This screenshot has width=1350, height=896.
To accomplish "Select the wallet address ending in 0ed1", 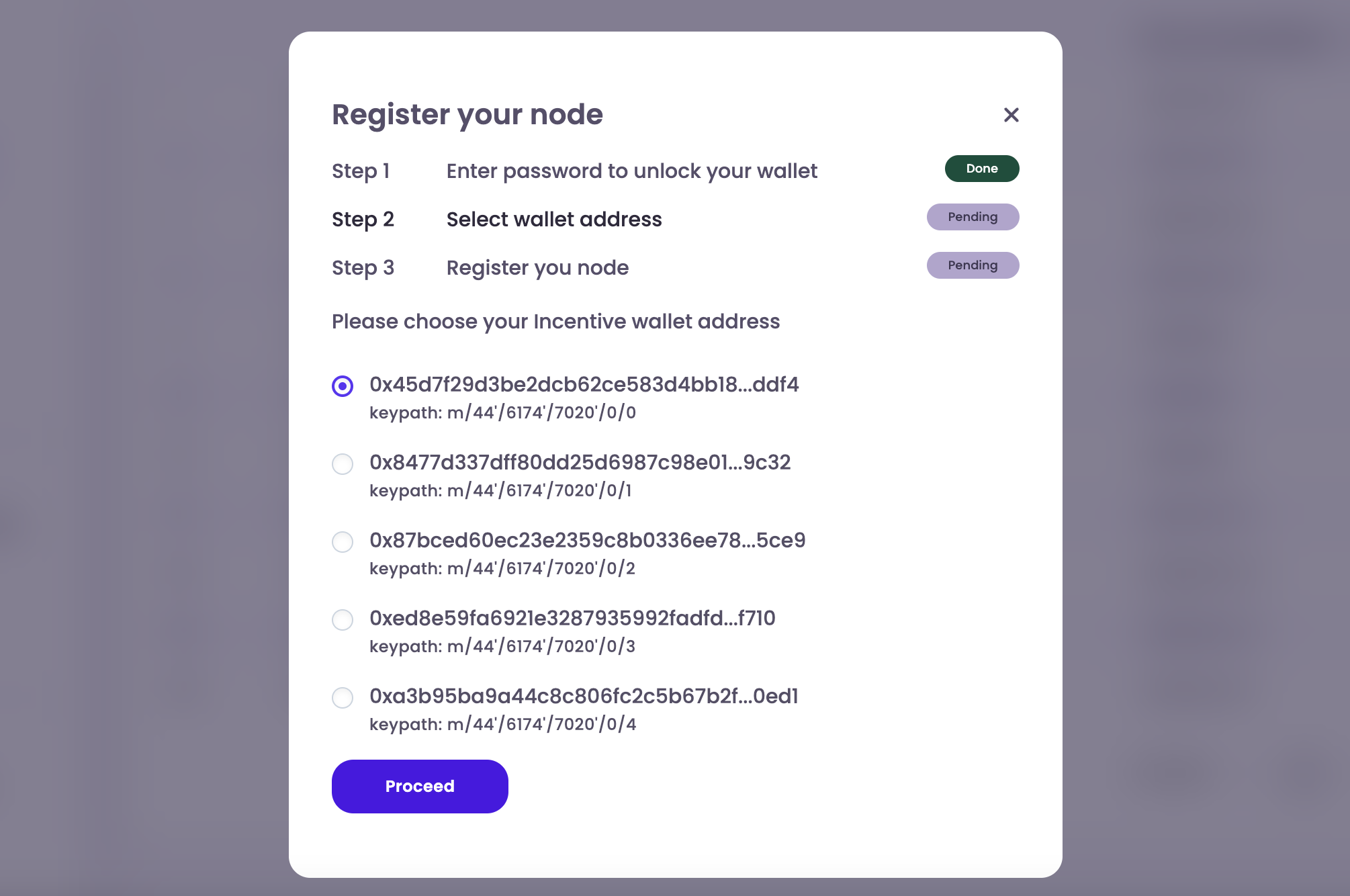I will tap(343, 698).
